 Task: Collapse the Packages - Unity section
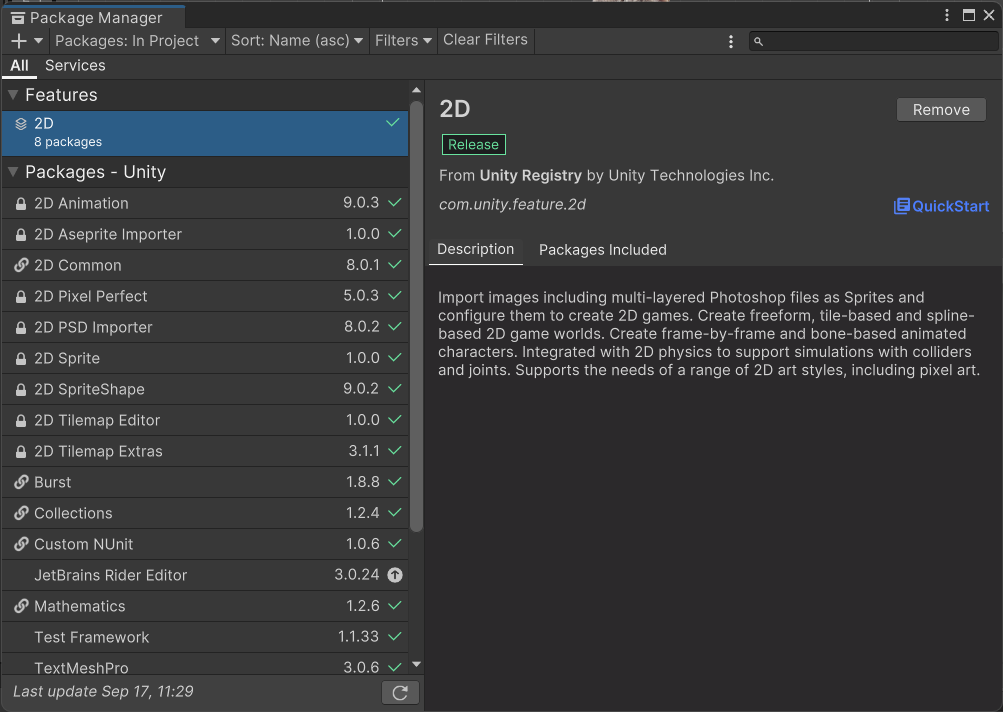pyautogui.click(x=13, y=172)
